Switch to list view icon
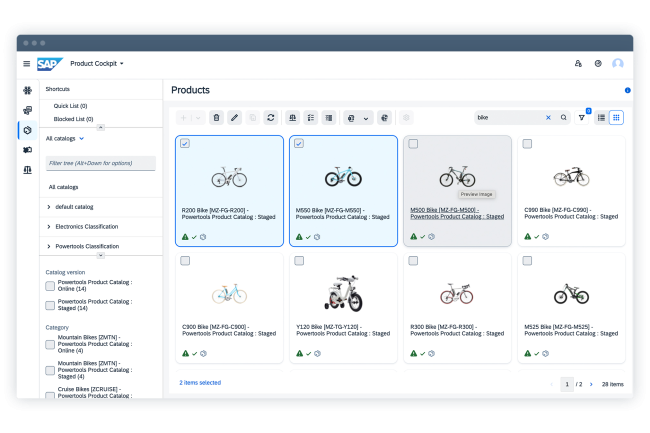Image resolution: width=650 pixels, height=433 pixels. [601, 117]
